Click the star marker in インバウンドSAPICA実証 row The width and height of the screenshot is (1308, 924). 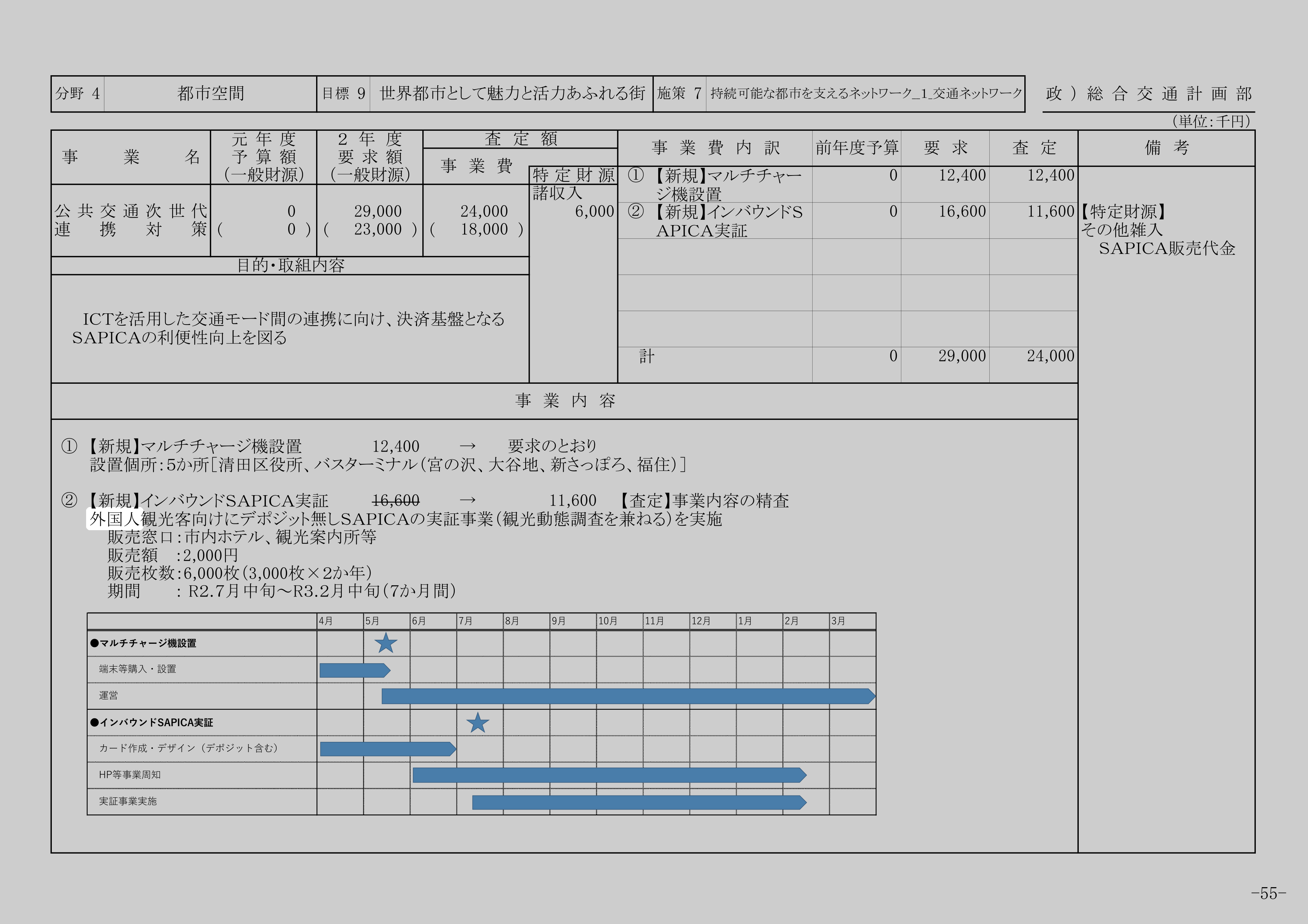pyautogui.click(x=478, y=722)
